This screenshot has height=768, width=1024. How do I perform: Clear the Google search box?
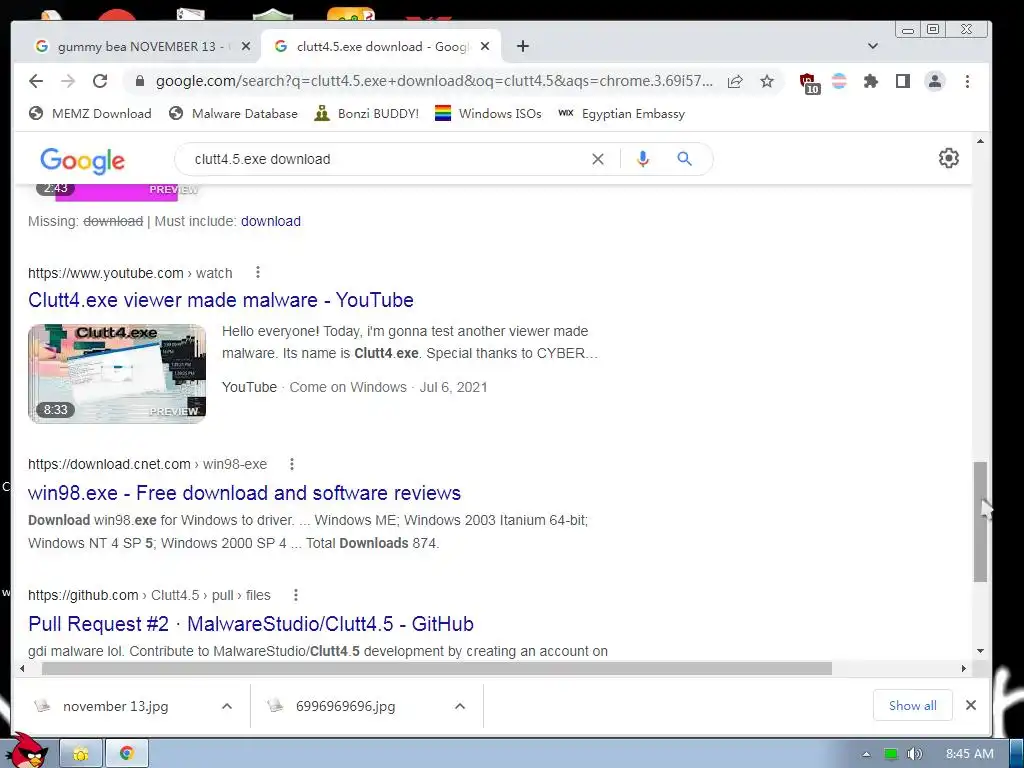tap(598, 159)
